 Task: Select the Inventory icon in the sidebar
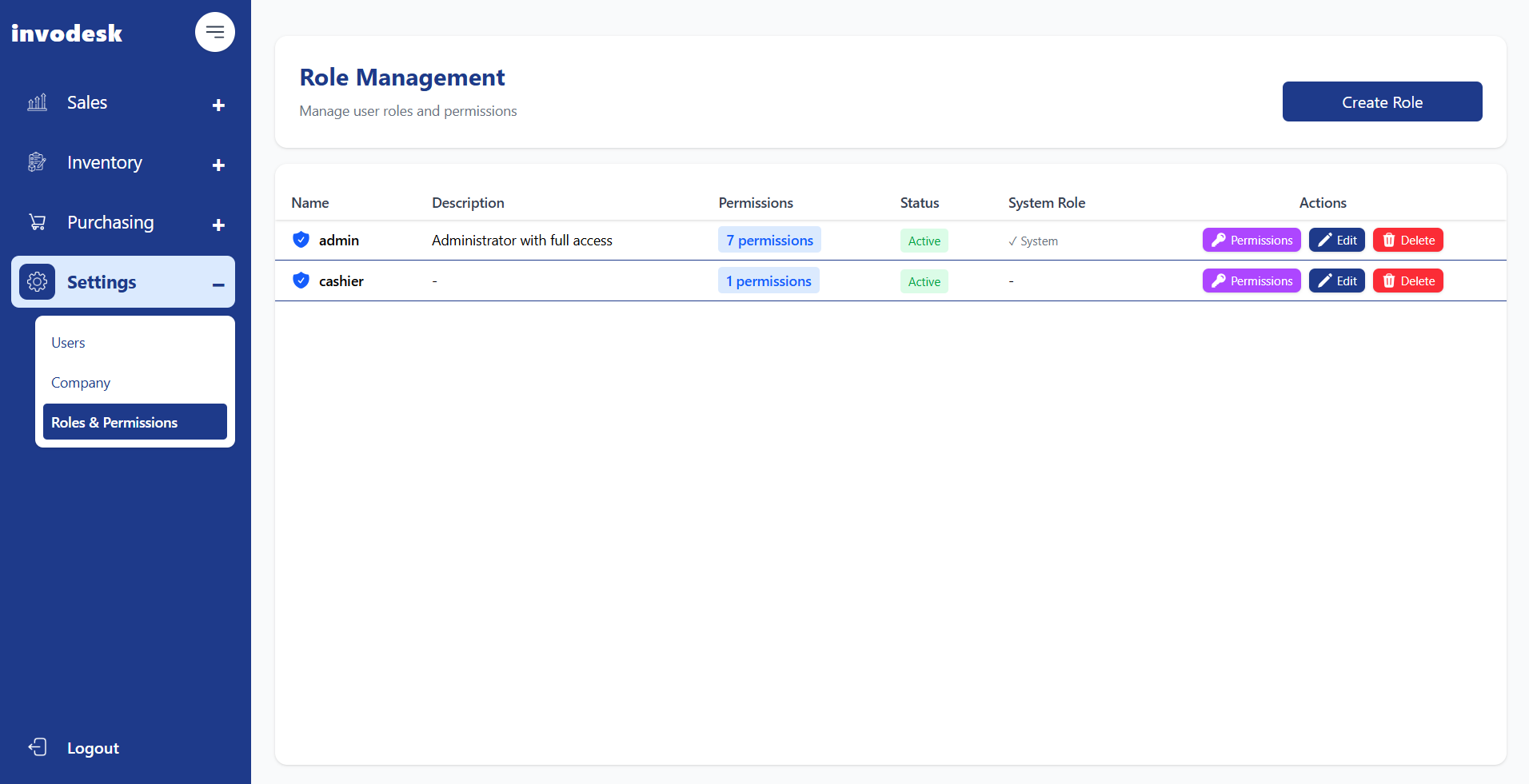pos(37,161)
